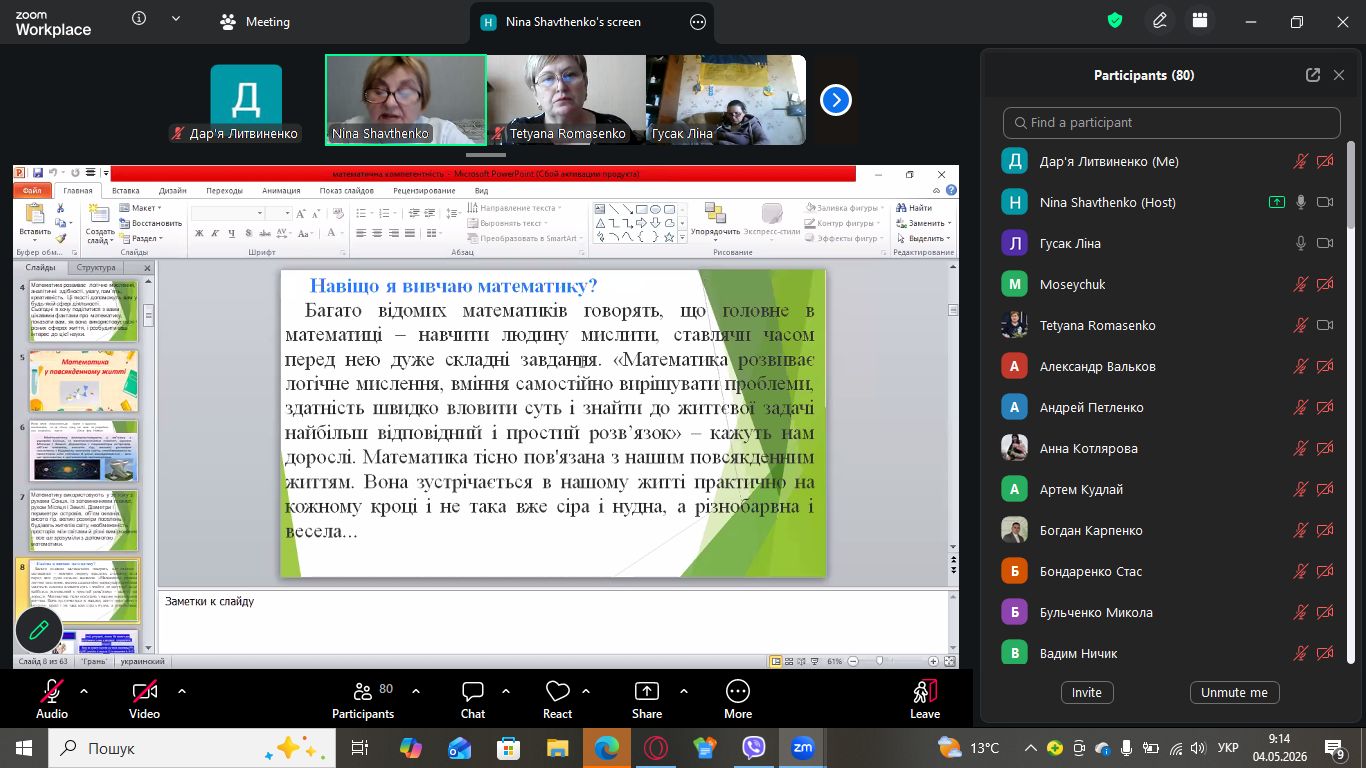
Task: Open the Zoom Chat panel
Action: click(472, 699)
